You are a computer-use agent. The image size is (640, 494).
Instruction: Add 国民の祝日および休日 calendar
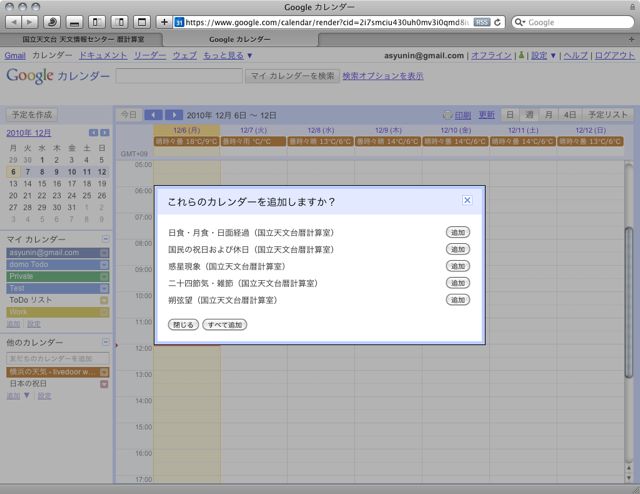click(458, 249)
